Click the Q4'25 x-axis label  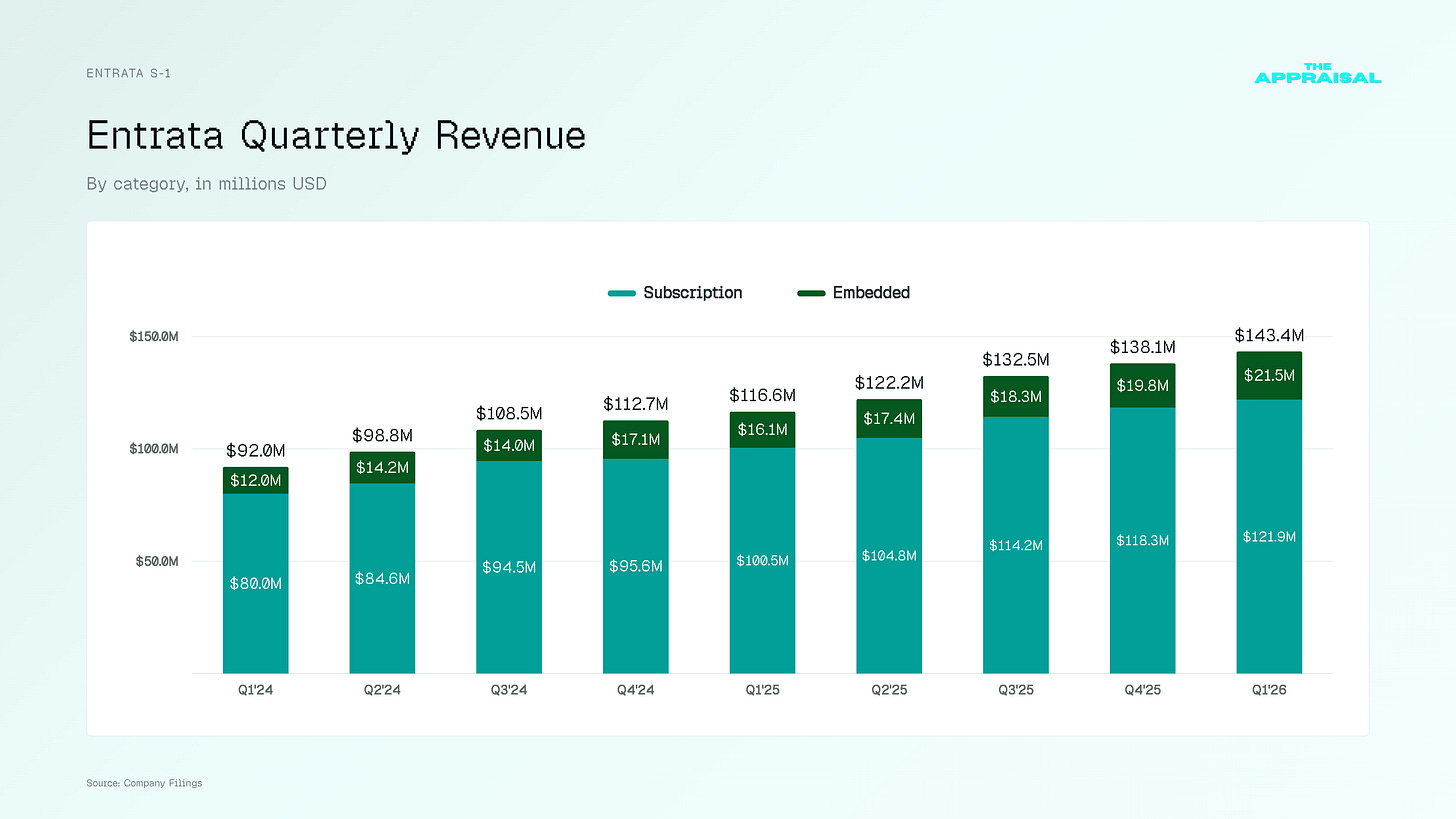click(1143, 691)
